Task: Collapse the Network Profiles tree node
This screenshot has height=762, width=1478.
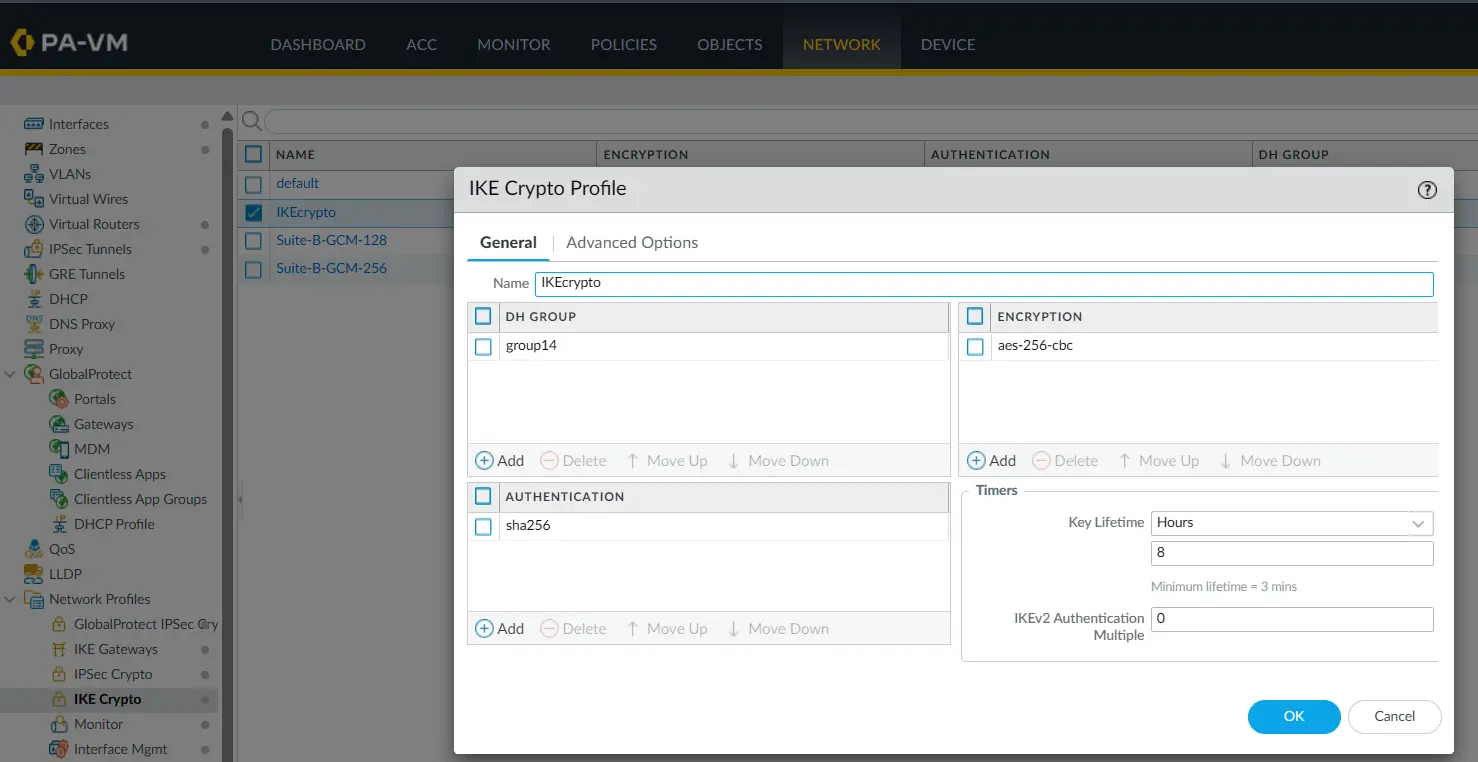Action: (10, 599)
